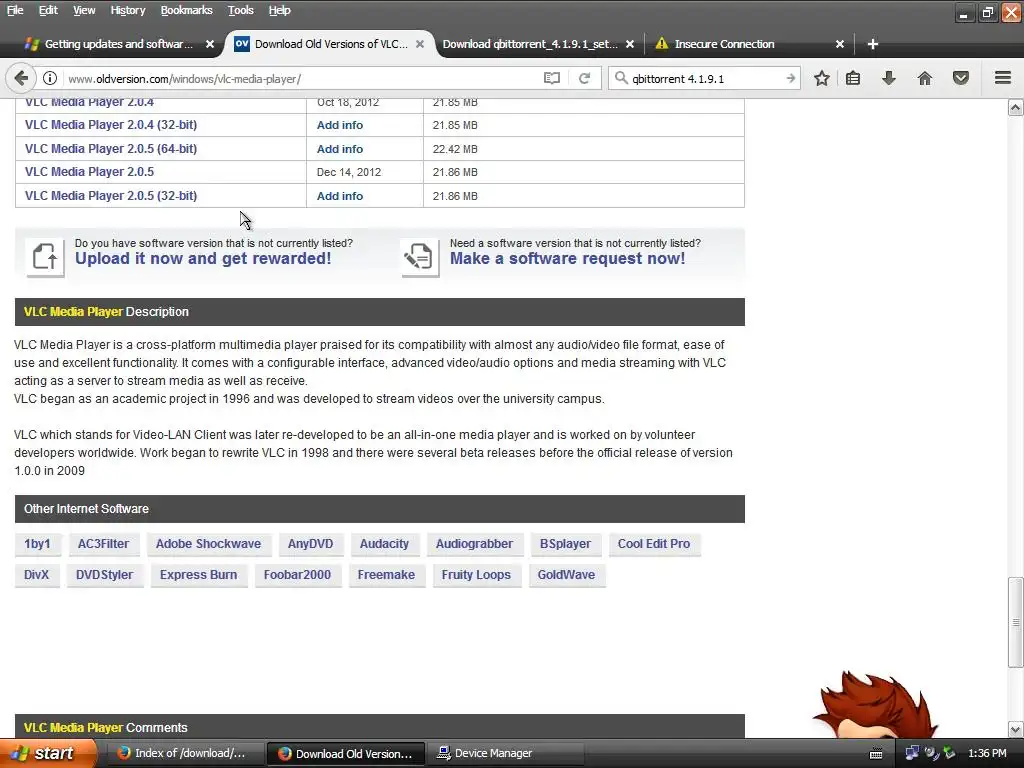Close the Insecure Connection tab

click(x=840, y=44)
